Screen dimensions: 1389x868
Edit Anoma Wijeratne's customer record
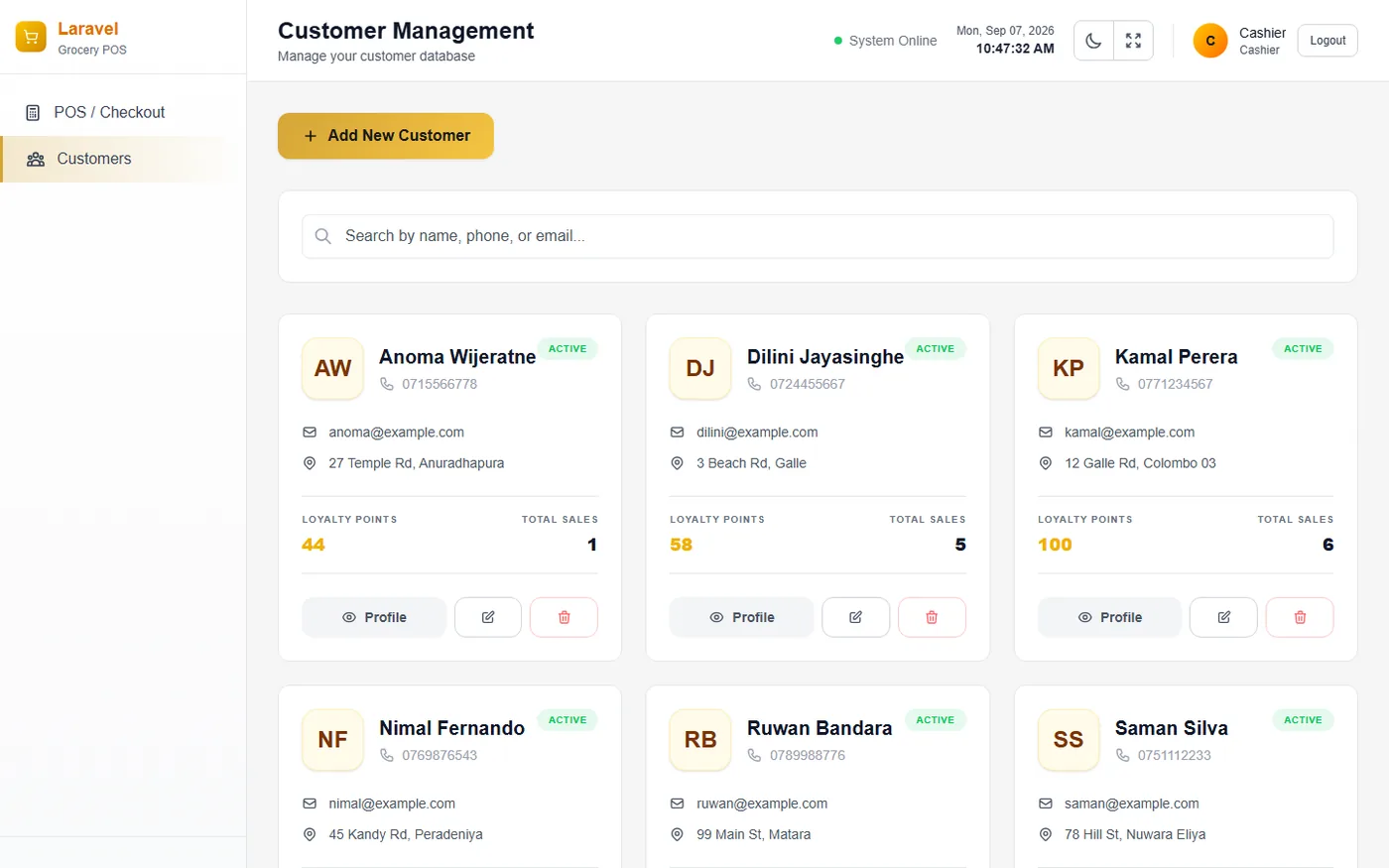point(488,617)
